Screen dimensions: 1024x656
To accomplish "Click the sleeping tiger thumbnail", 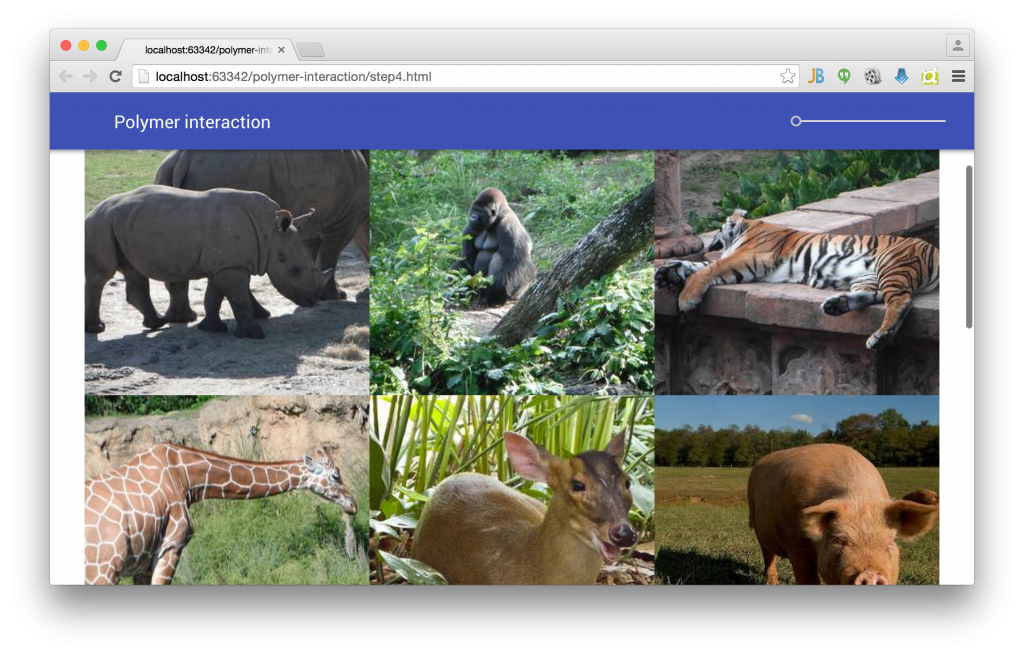I will coord(796,270).
